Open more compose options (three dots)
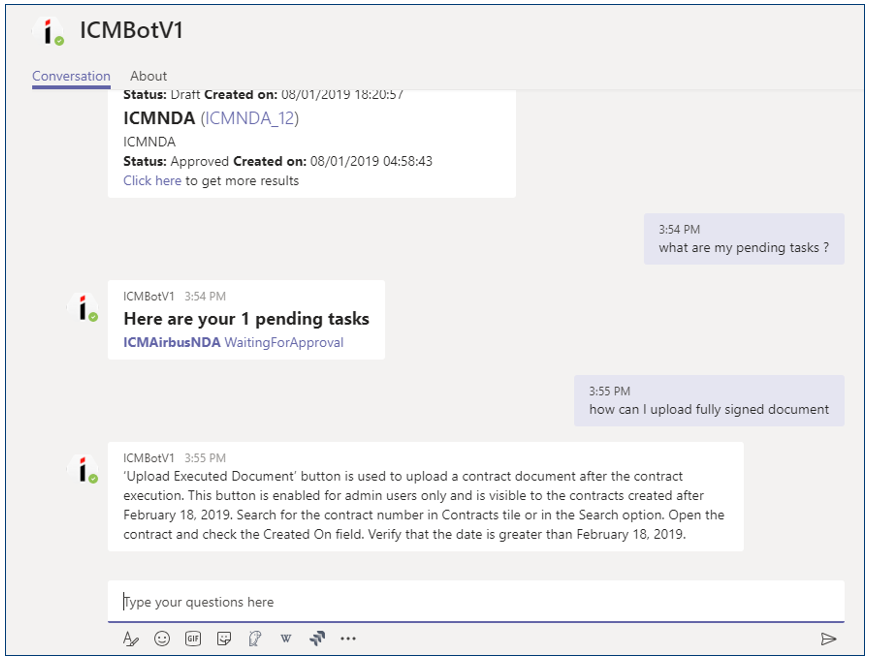This screenshot has height=664, width=872. tap(348, 638)
